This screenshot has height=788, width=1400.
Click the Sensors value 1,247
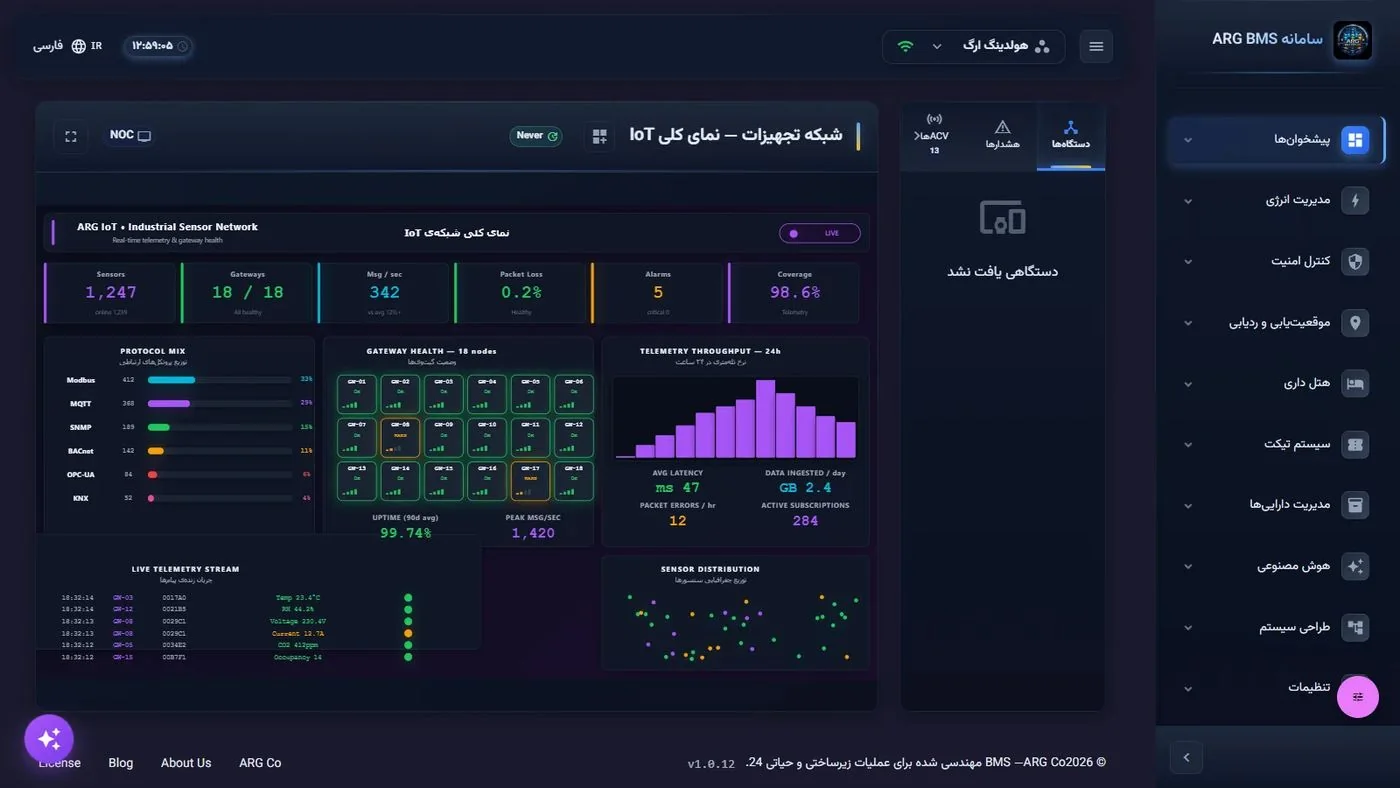pyautogui.click(x=111, y=293)
